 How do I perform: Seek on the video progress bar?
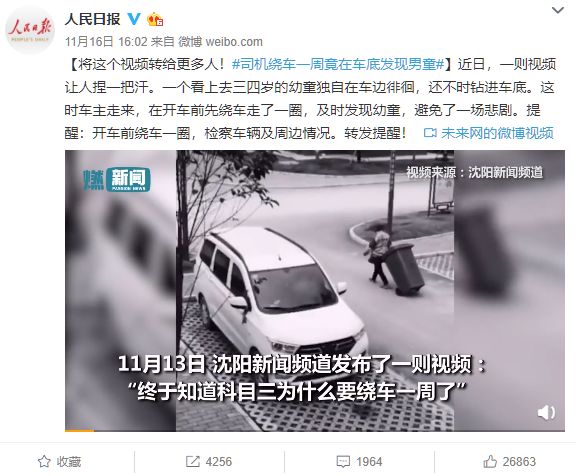coord(315,430)
